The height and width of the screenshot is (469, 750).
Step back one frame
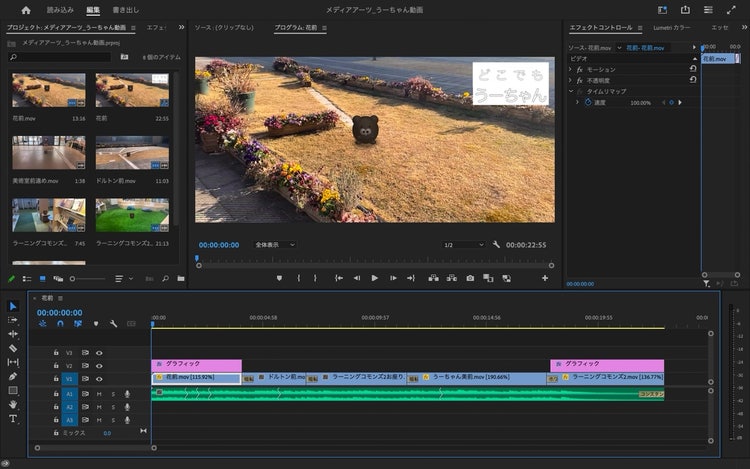tap(357, 278)
